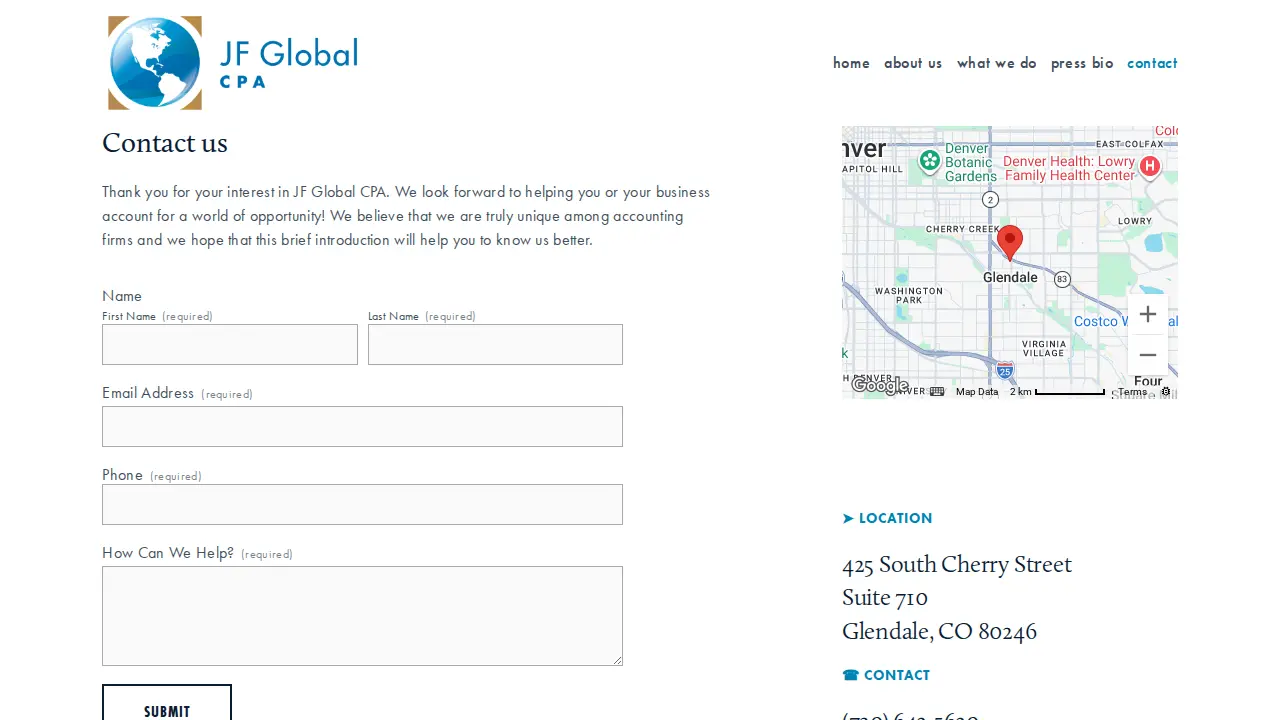Focus the Email Address field
The width and height of the screenshot is (1280, 720).
point(362,426)
